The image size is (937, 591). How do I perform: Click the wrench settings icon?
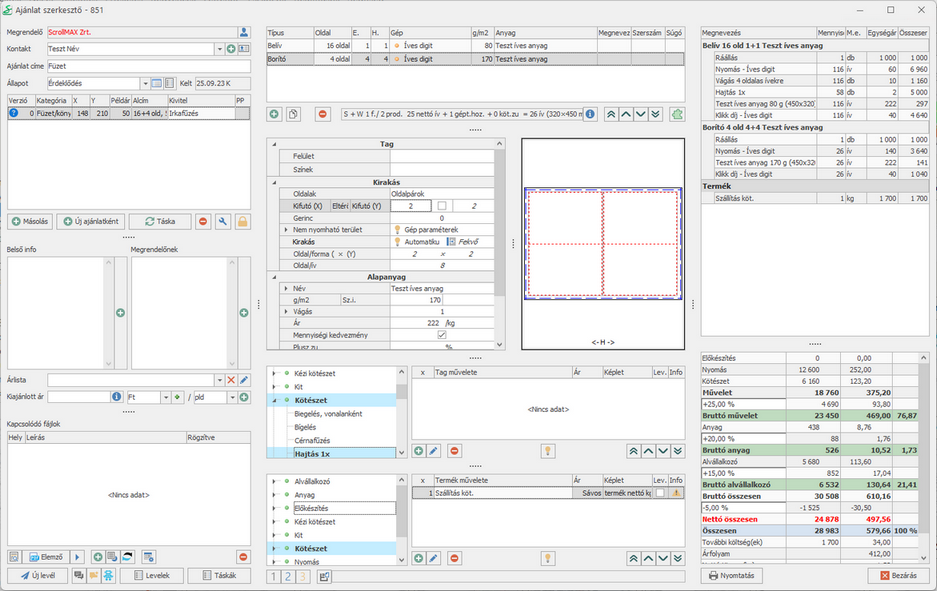tap(222, 221)
